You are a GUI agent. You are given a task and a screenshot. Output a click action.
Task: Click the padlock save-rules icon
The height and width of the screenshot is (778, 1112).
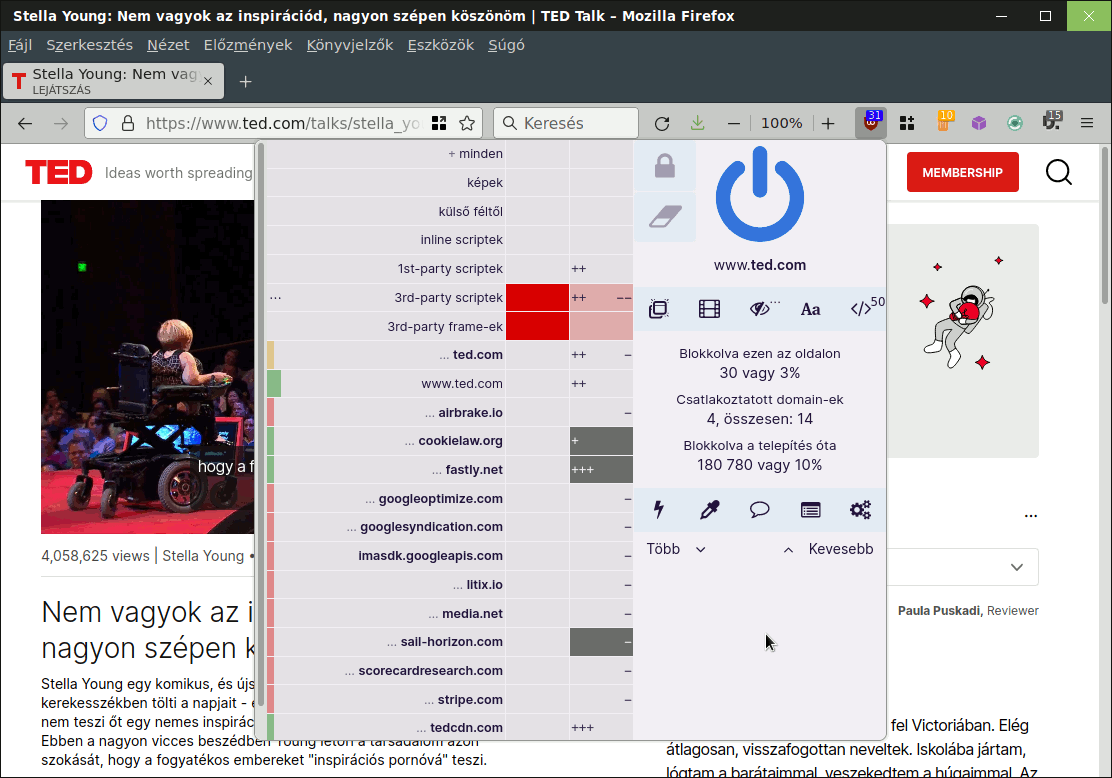tap(665, 166)
